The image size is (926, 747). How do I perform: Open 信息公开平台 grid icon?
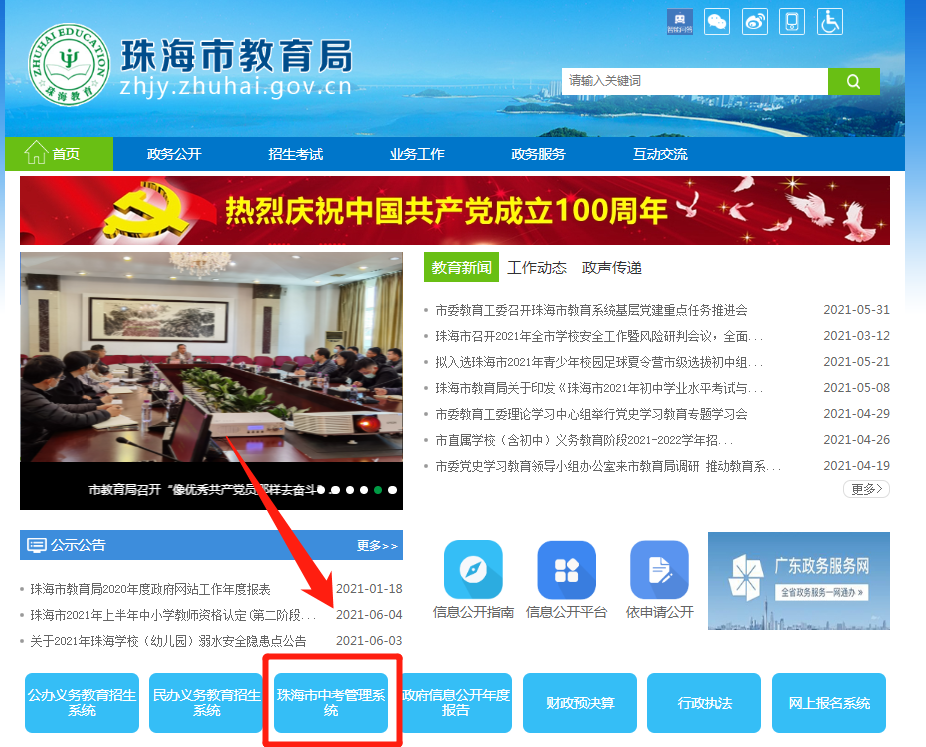click(566, 570)
